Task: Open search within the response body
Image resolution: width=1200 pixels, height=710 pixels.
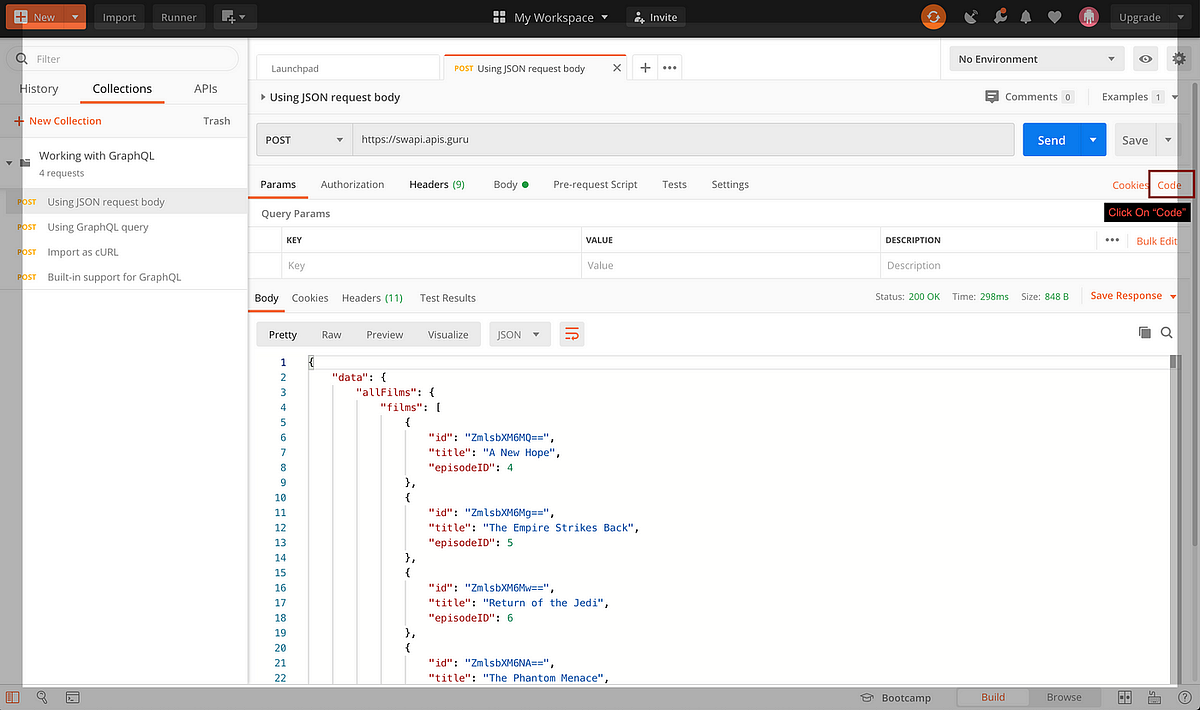Action: (1166, 331)
